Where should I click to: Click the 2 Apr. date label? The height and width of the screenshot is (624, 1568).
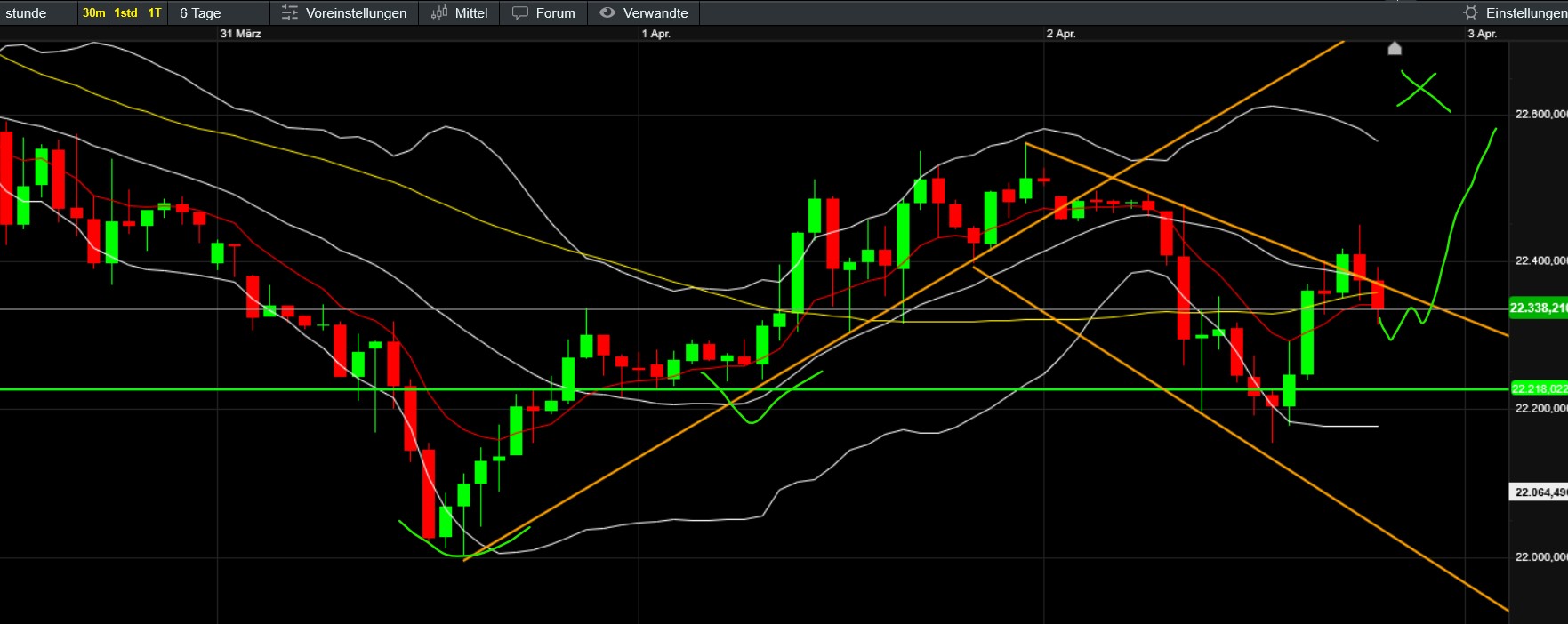(x=1061, y=34)
